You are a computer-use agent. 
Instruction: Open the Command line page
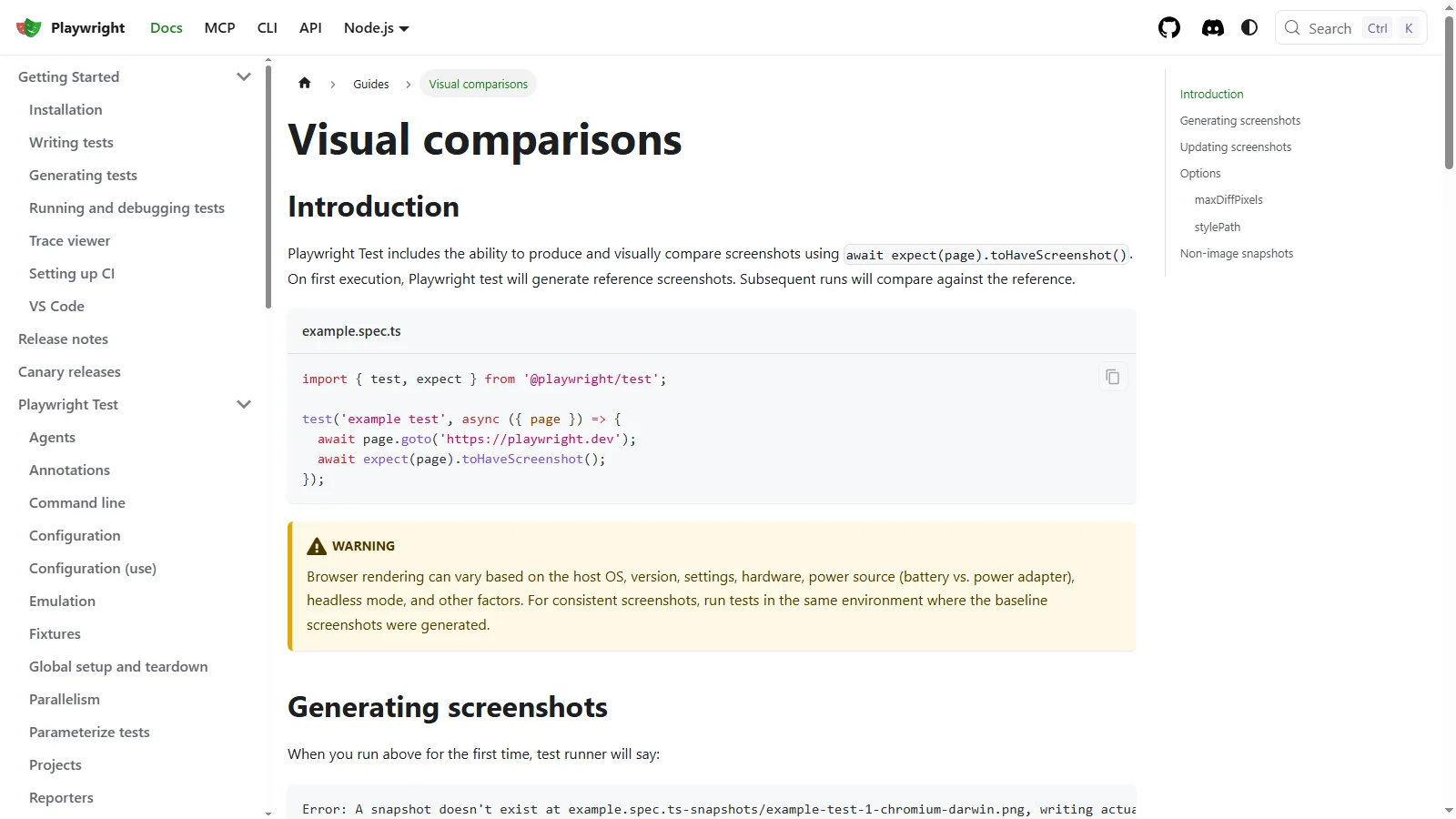click(x=77, y=502)
